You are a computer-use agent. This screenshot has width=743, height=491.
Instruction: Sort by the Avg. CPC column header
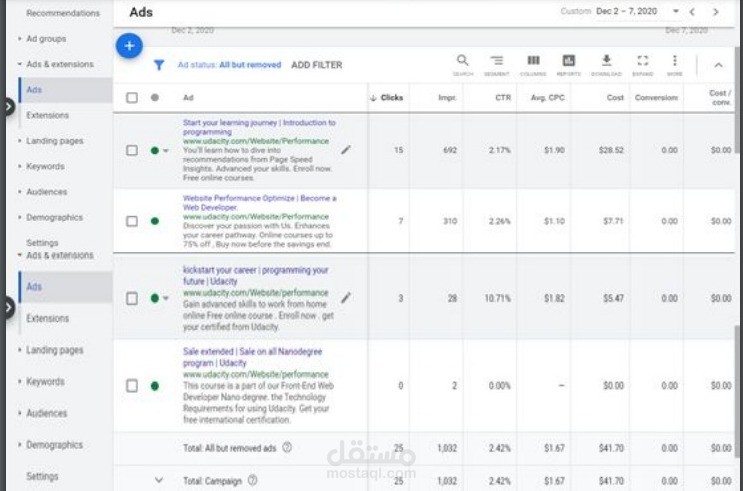pyautogui.click(x=547, y=98)
